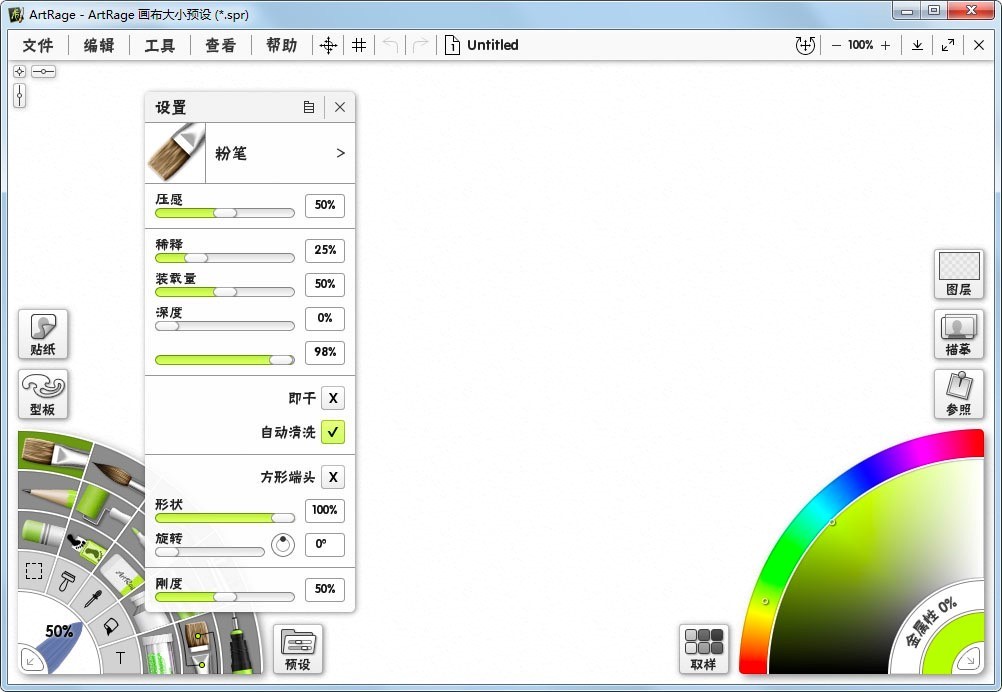The height and width of the screenshot is (692, 1002).
Task: Open the 预设 presets panel
Action: point(297,648)
